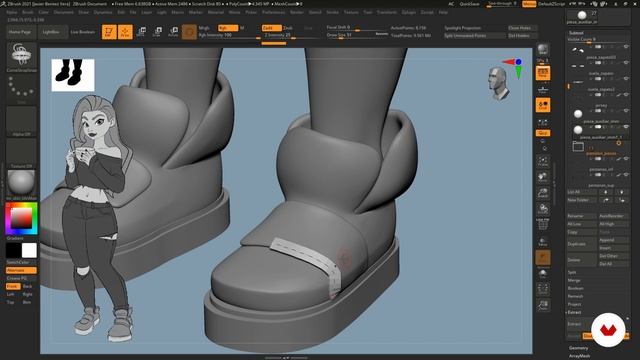This screenshot has height=360, width=640.
Task: Click the Close Holes button
Action: click(522, 28)
